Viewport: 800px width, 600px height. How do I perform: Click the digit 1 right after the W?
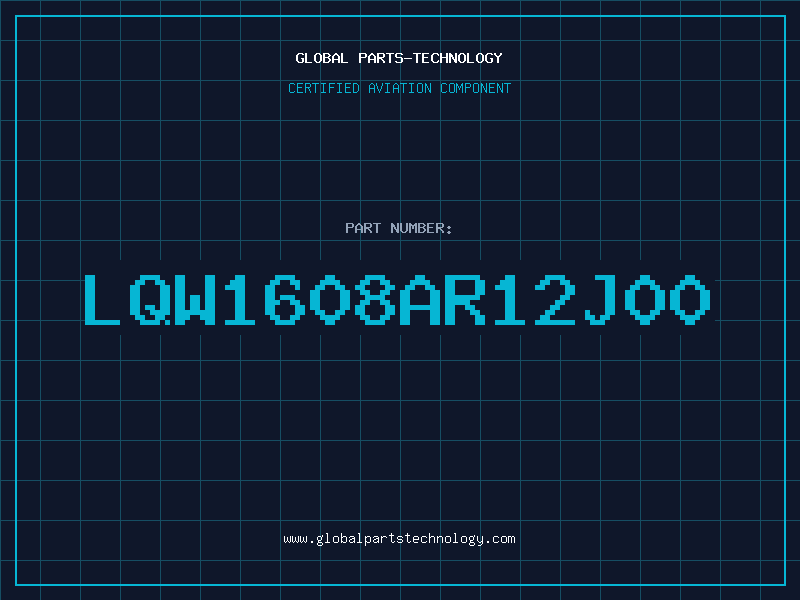[x=239, y=299]
